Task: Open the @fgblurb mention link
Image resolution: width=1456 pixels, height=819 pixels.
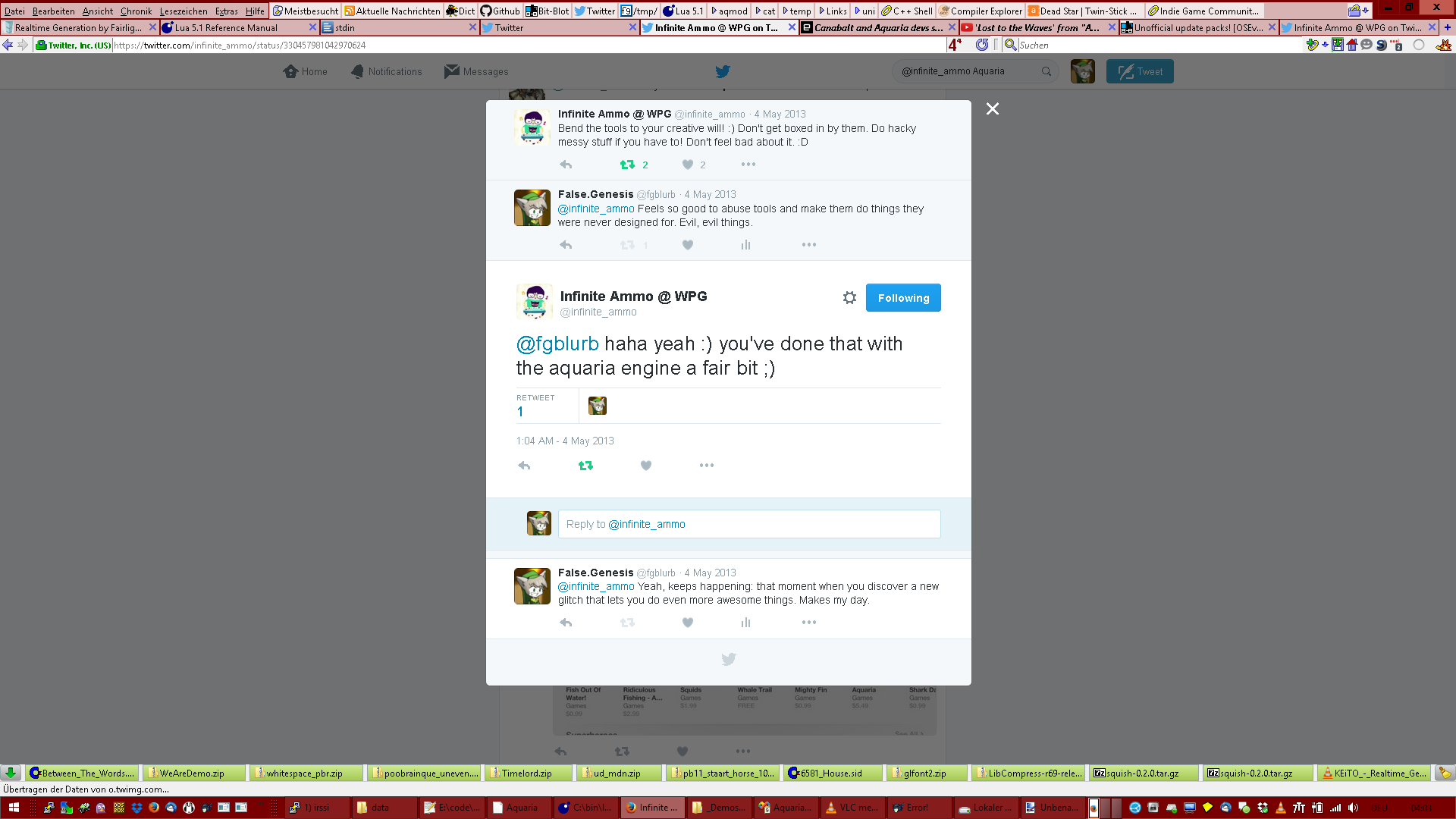Action: coord(557,344)
